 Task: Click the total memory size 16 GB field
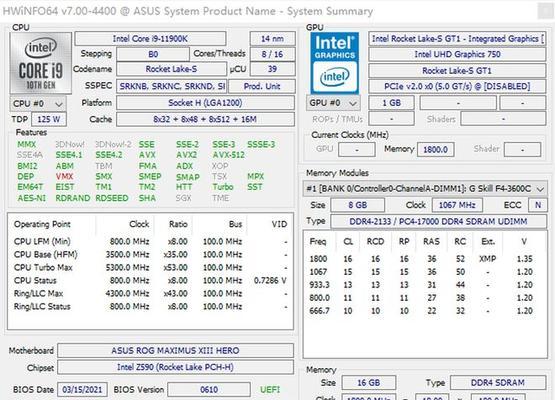coord(368,383)
